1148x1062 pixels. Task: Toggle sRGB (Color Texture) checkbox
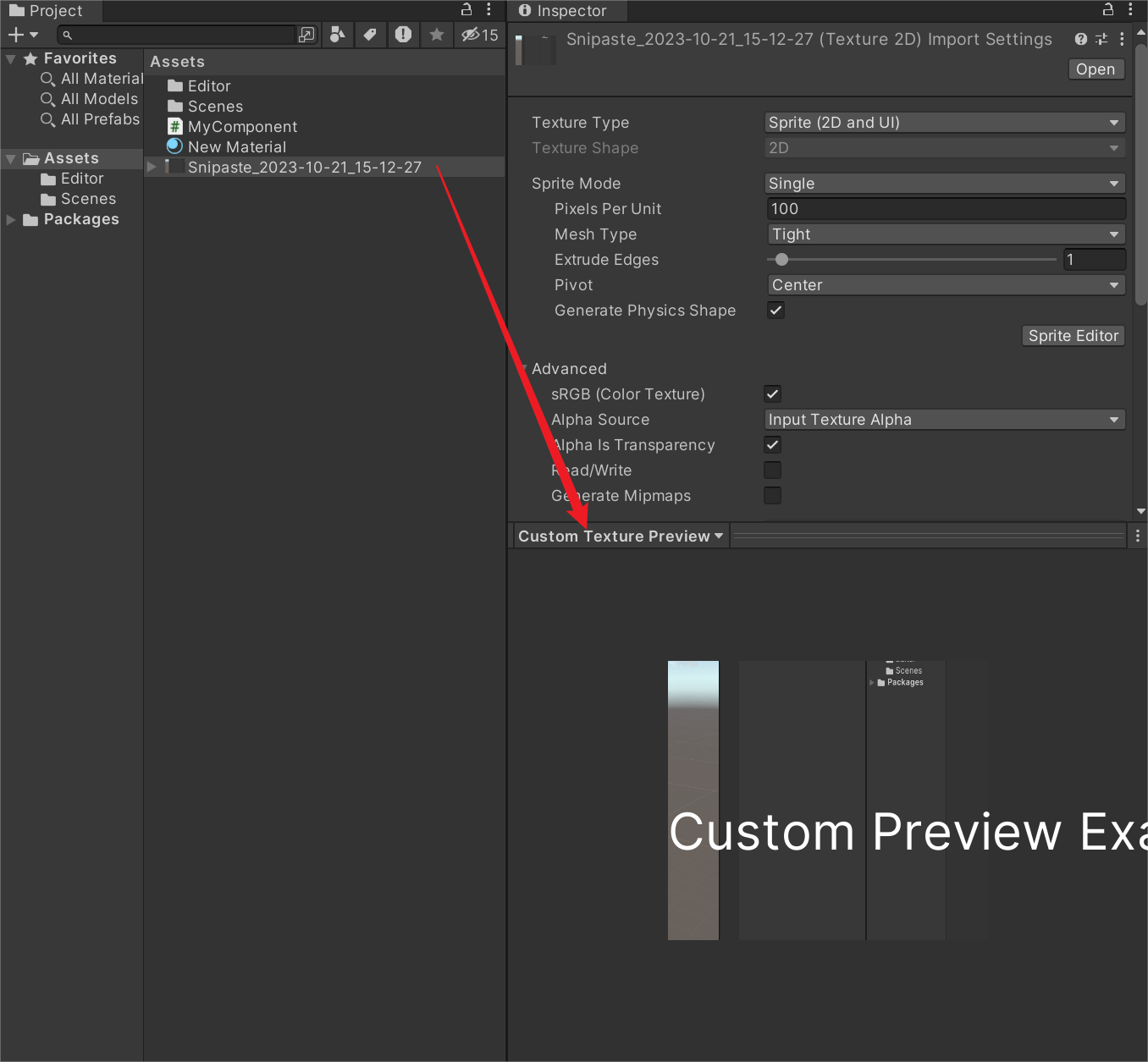[x=772, y=393]
